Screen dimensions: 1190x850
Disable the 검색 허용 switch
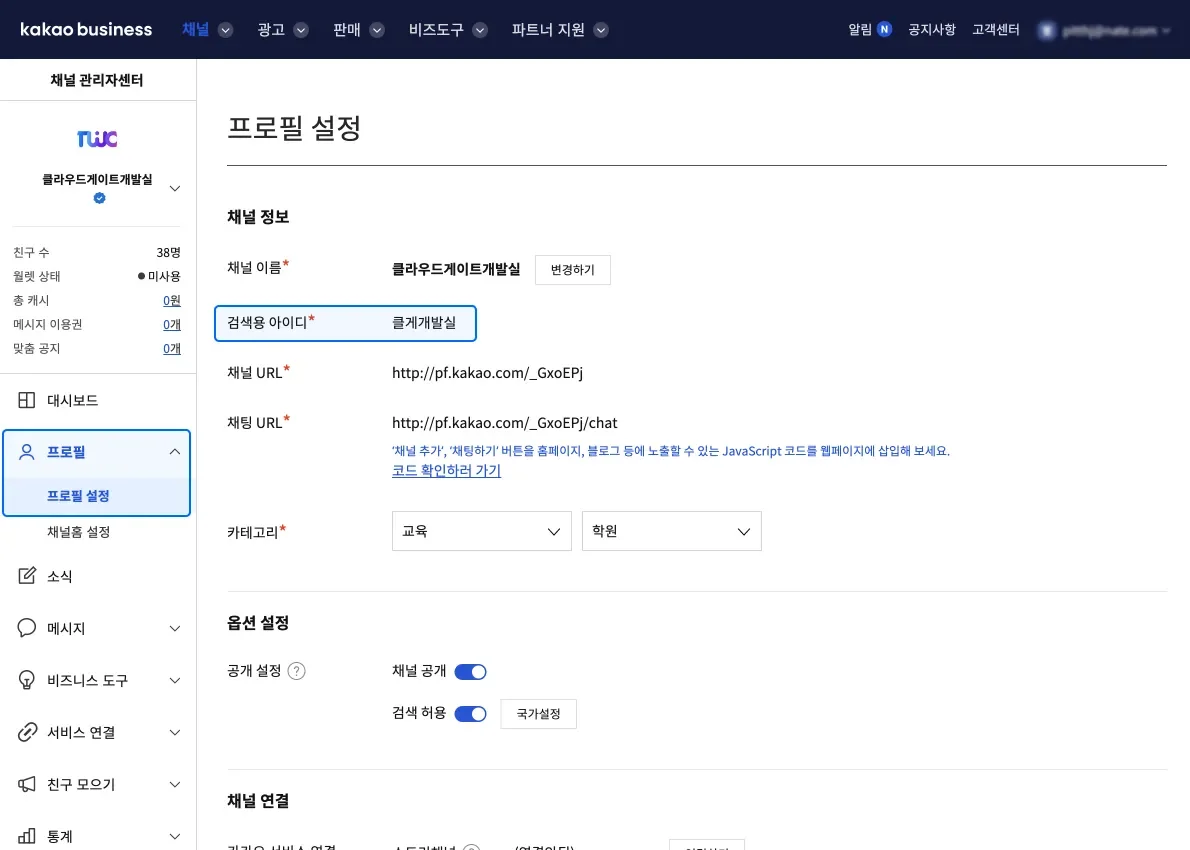coord(471,713)
